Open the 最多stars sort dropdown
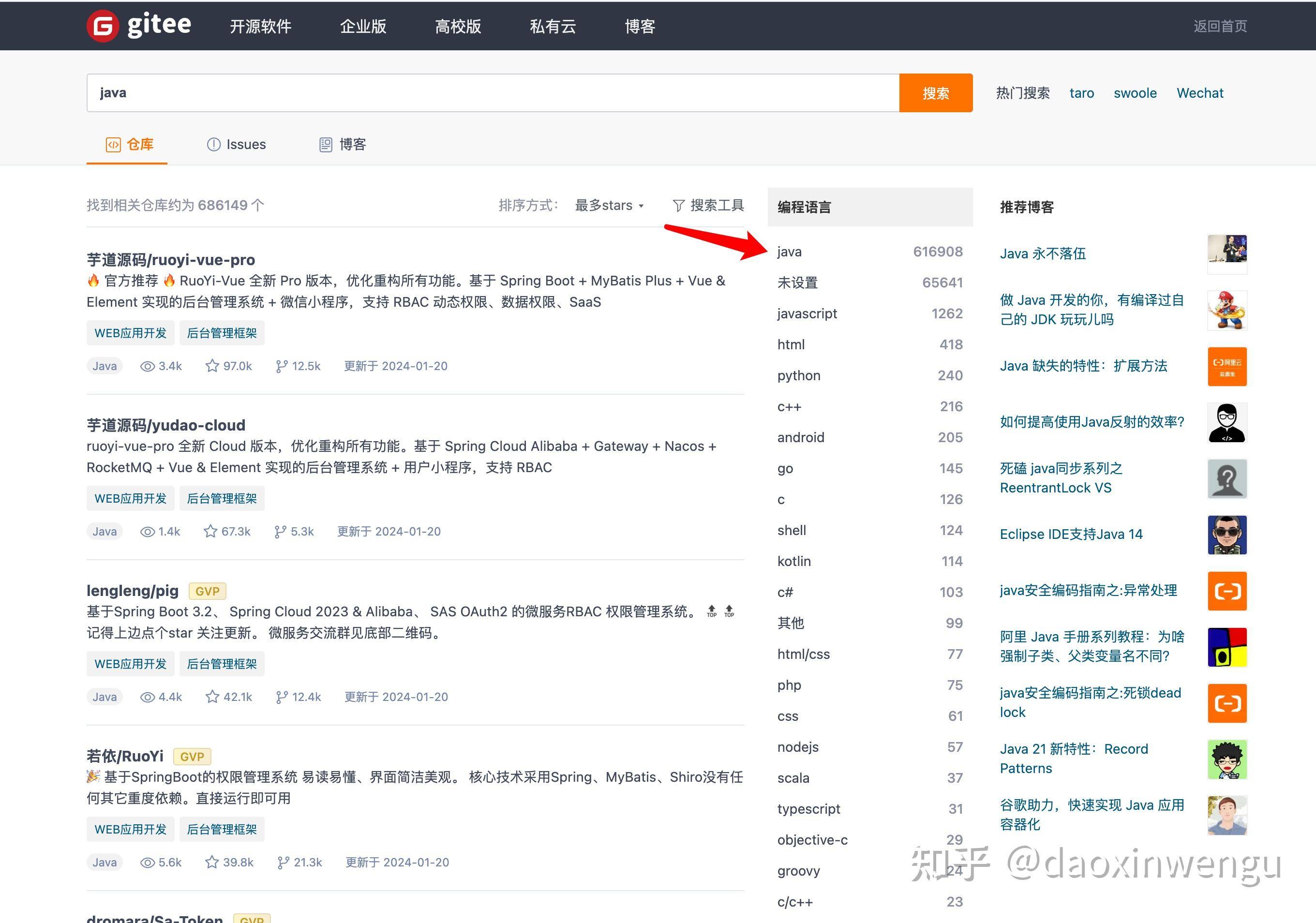The width and height of the screenshot is (1316, 923). click(609, 206)
